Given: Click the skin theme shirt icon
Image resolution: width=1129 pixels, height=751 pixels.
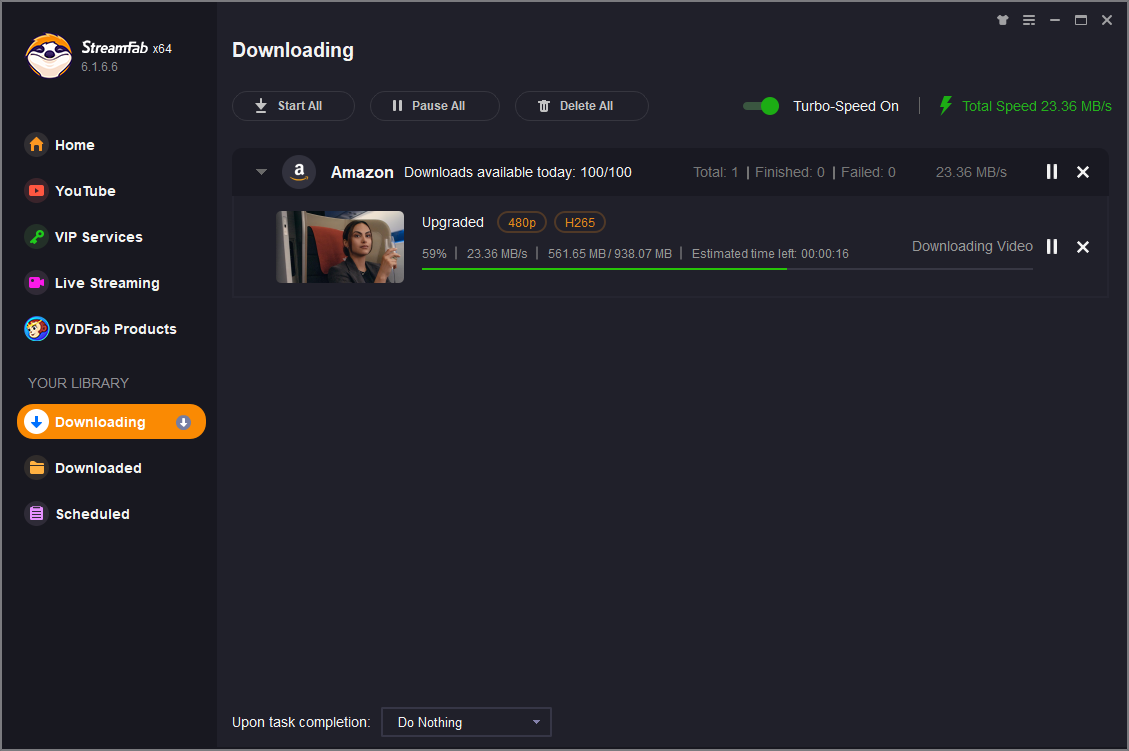Looking at the screenshot, I should (x=1003, y=20).
